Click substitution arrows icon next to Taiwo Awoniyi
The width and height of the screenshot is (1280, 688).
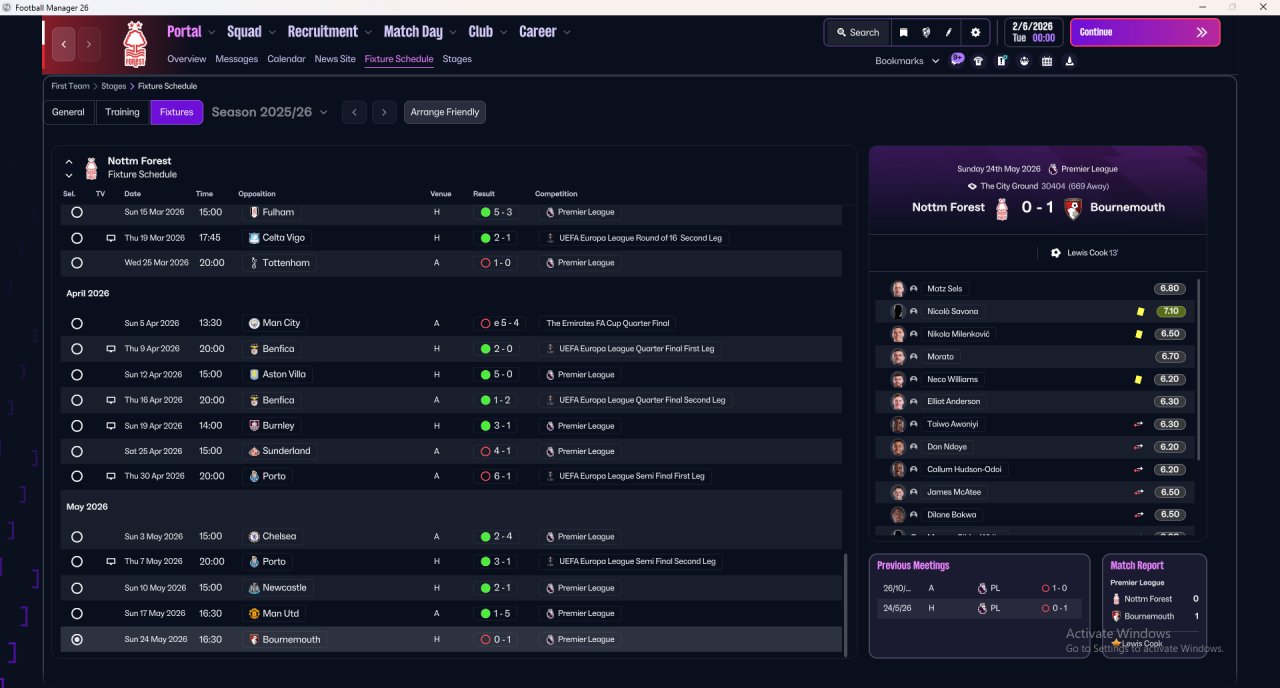[x=1138, y=424]
